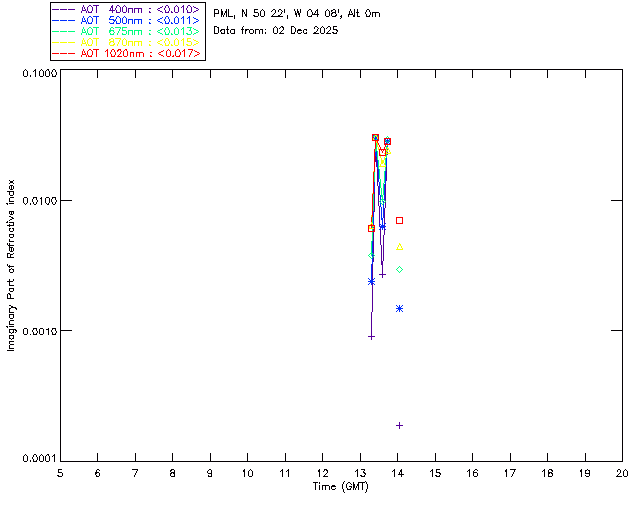Screen dimensions: 640x512
Task: Click the AOT 500nm legend entry
Action: click(126, 20)
